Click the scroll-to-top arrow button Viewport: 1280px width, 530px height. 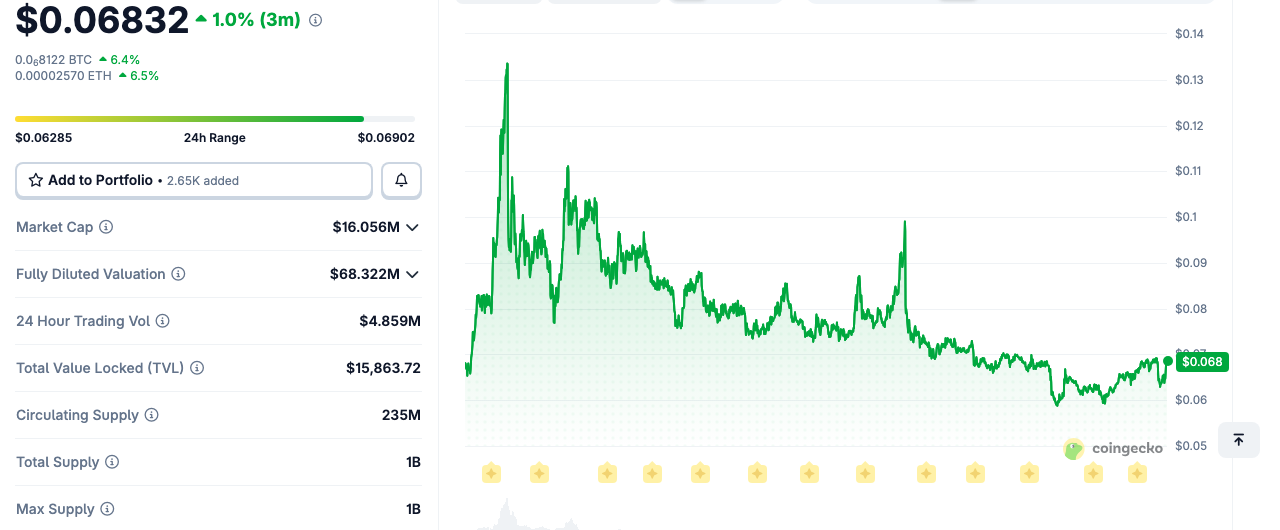click(x=1238, y=440)
